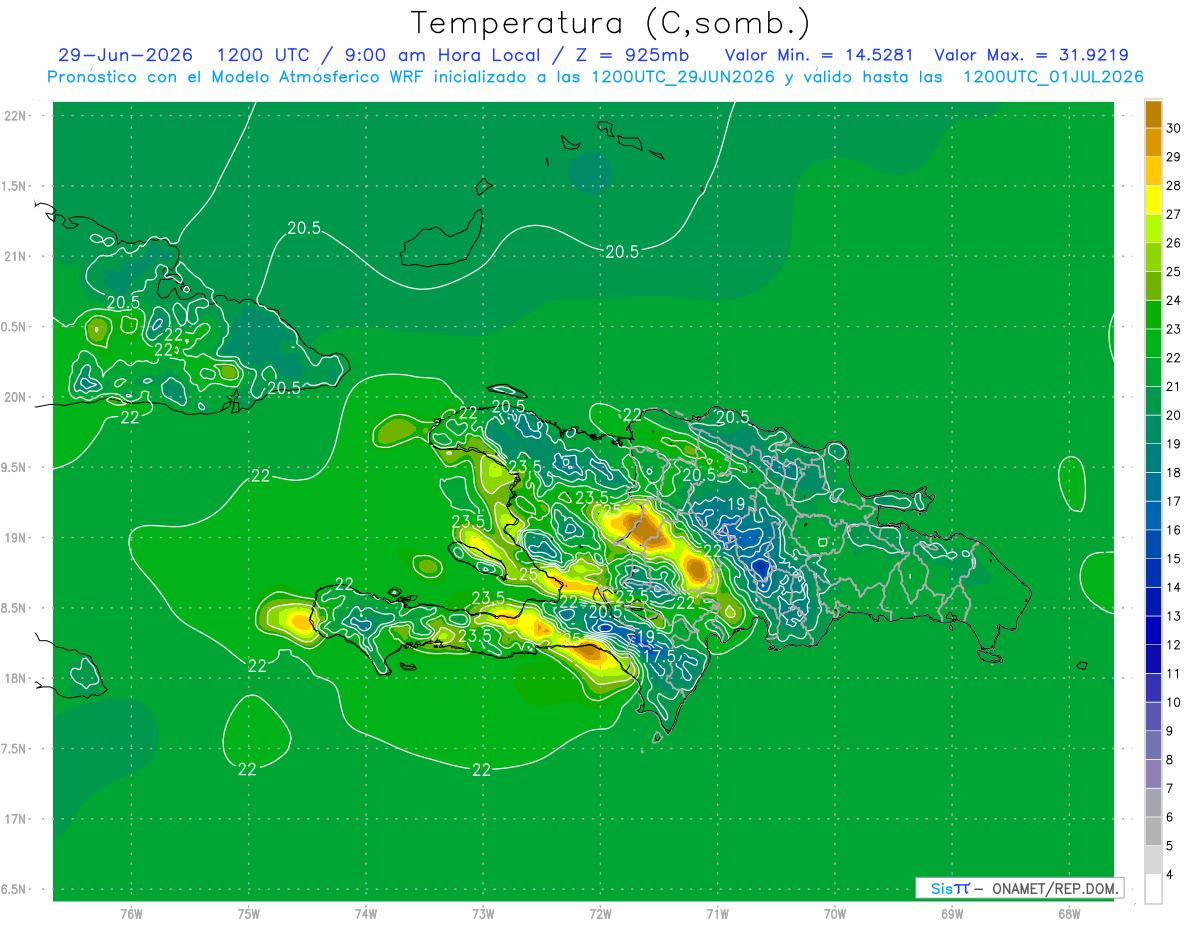This screenshot has width=1200, height=927.
Task: Click the '22N' latitude axis label
Action: (x=17, y=115)
